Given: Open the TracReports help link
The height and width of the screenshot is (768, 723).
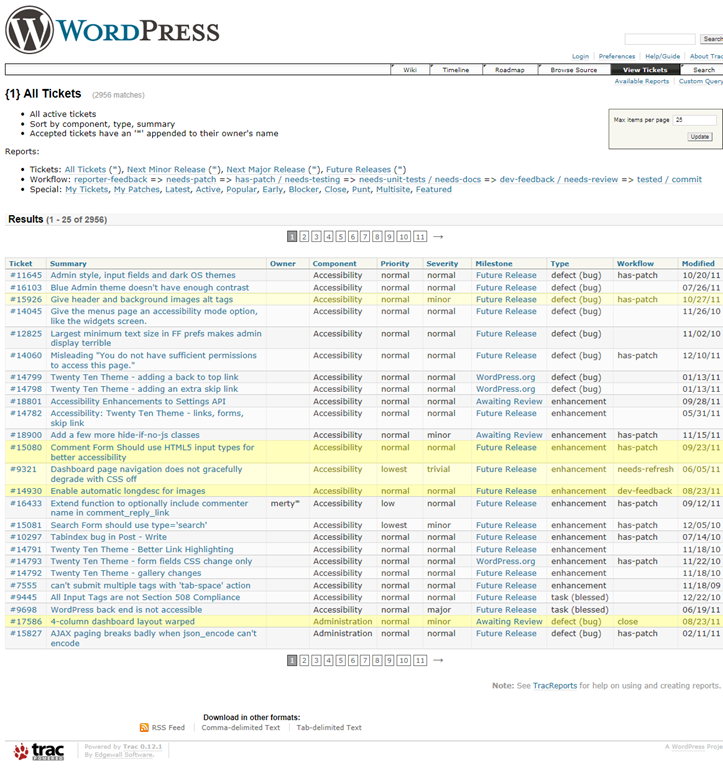Looking at the screenshot, I should tap(555, 686).
